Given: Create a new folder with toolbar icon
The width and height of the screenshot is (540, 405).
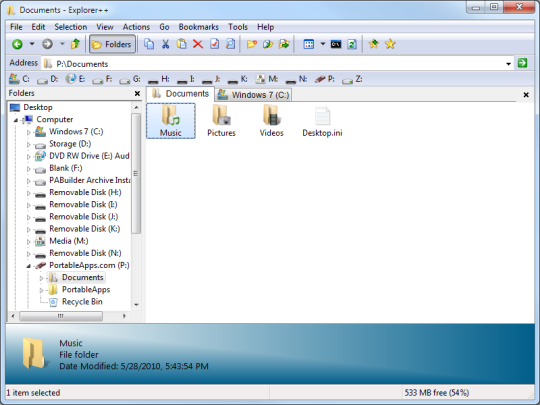Looking at the screenshot, I should tap(252, 44).
